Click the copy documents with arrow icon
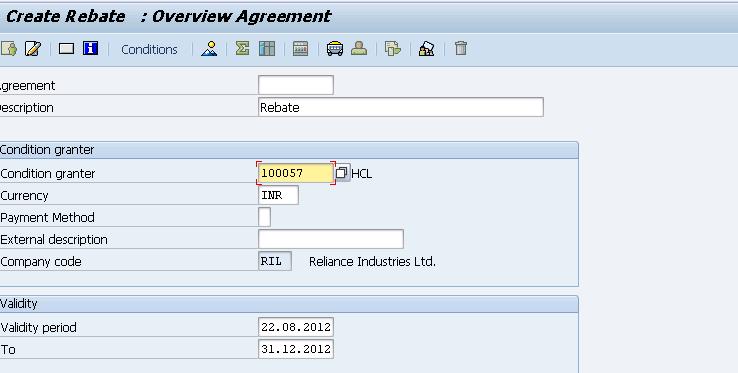Viewport: 738px width, 373px height. (393, 49)
